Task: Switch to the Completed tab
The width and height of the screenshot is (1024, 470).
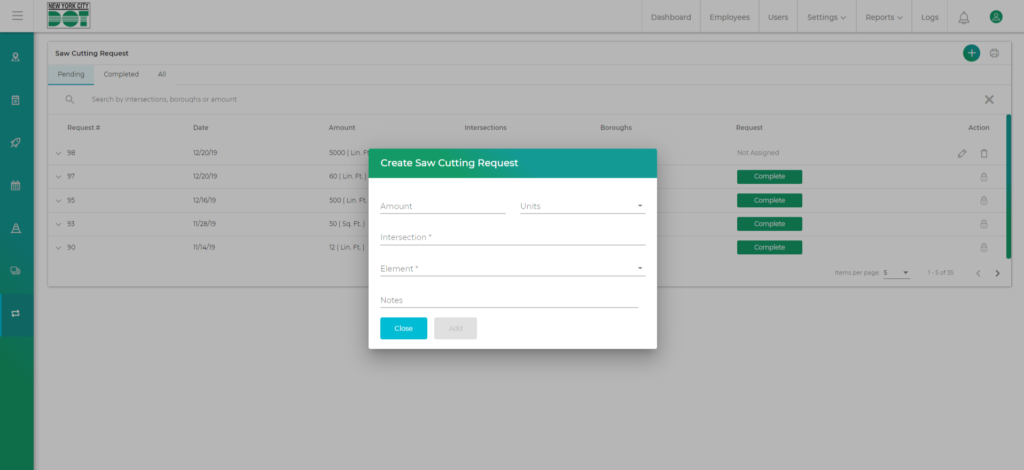Action: [x=121, y=74]
